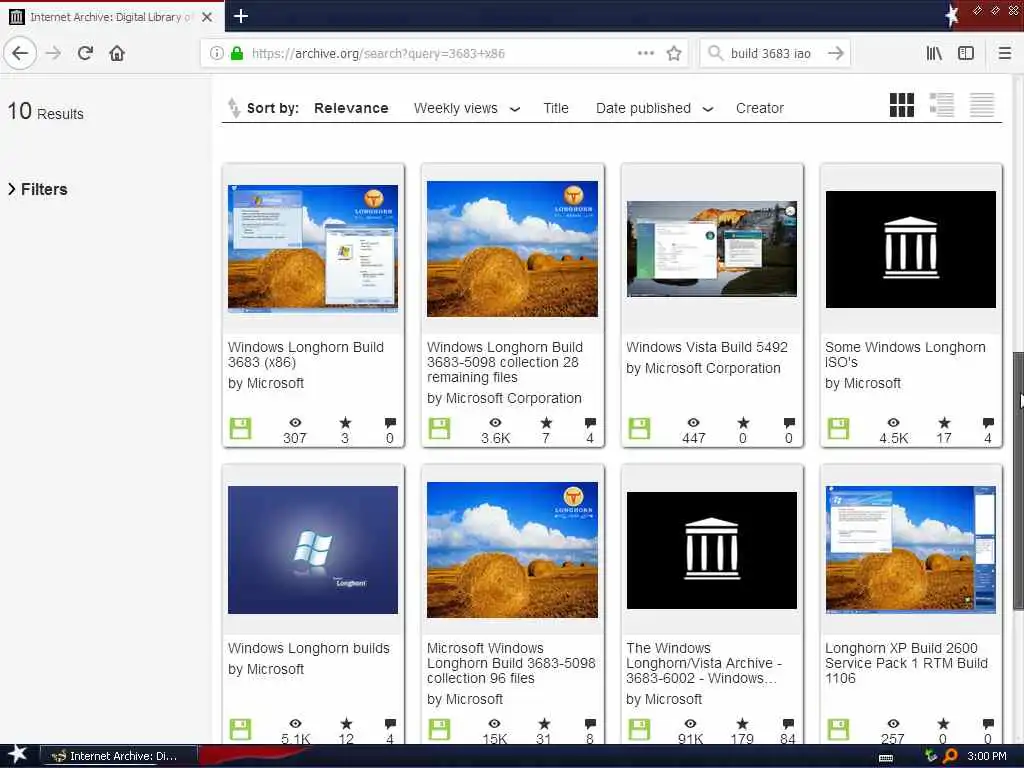Click the browser forward arrow
Image resolution: width=1024 pixels, height=768 pixels.
coord(54,53)
